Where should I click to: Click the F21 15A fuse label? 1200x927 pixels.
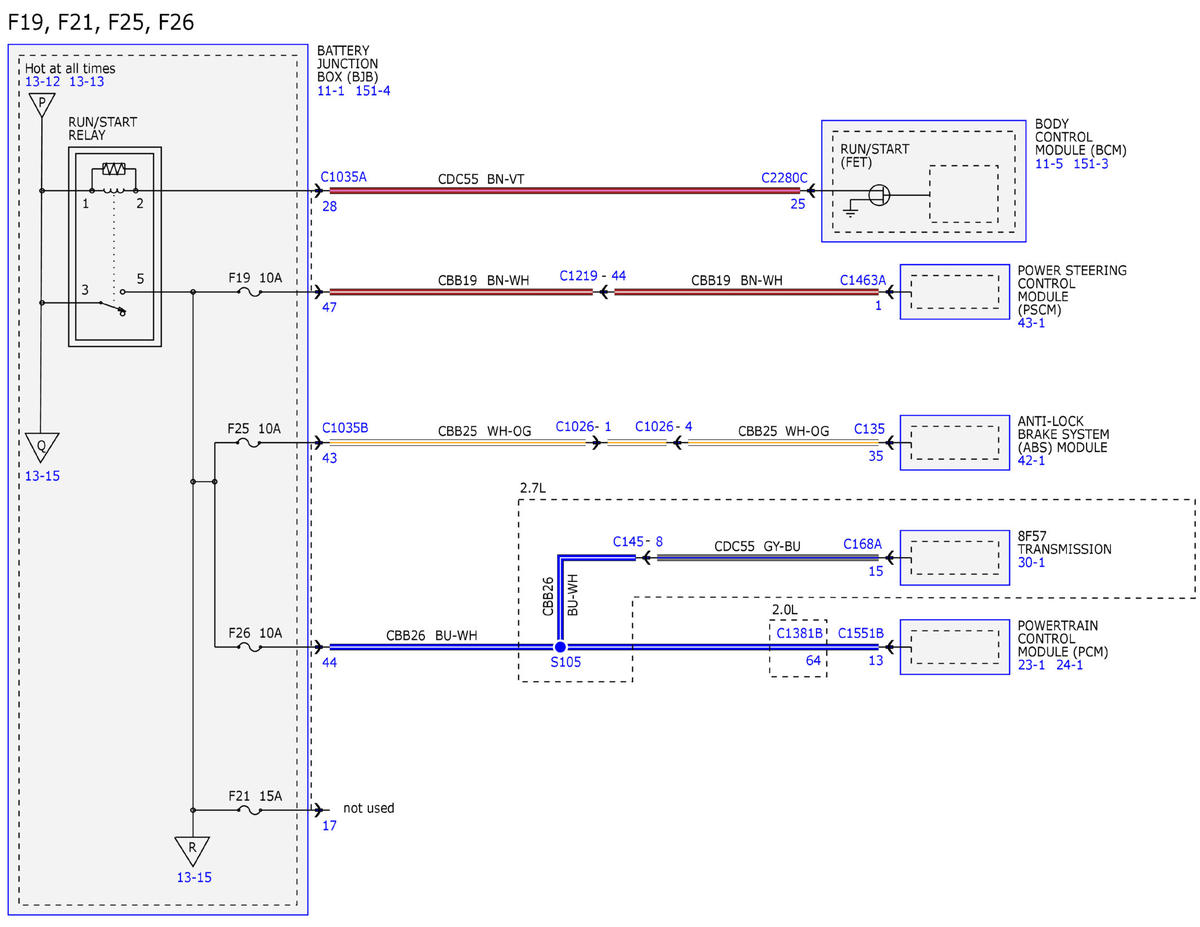[x=255, y=796]
